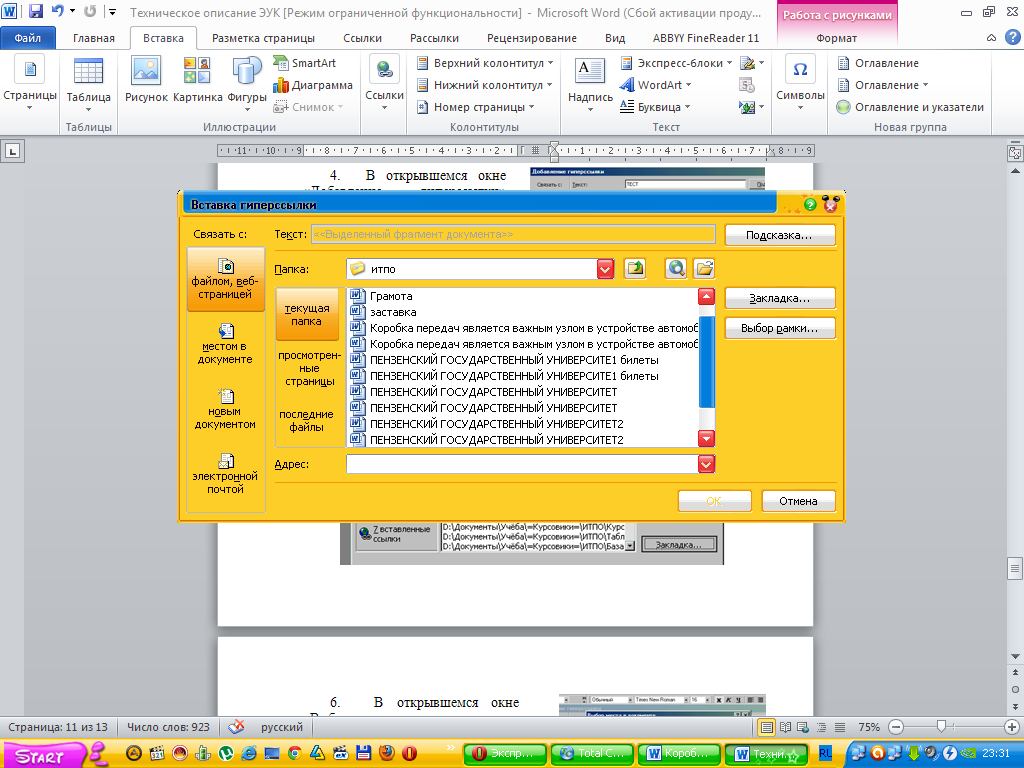Switch to the Формат tab
Viewport: 1024px width, 768px height.
837,38
